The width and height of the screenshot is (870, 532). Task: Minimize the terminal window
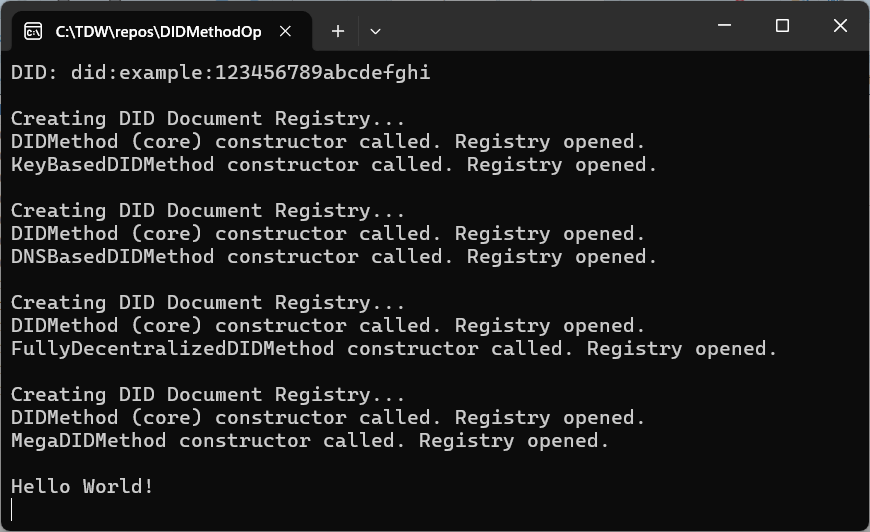727,26
